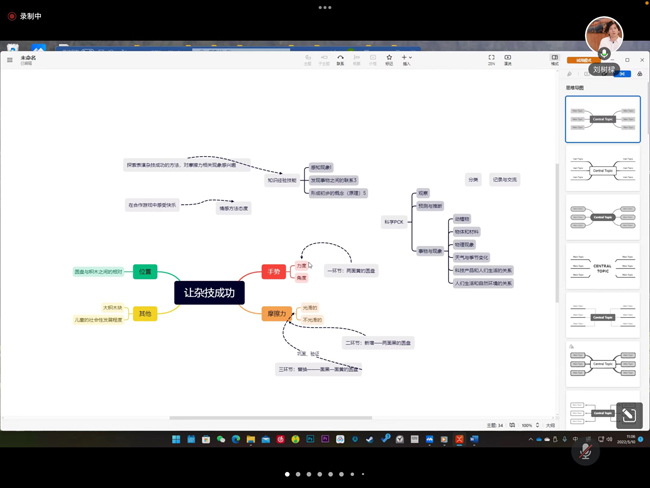Open the XMind hamburger menu
The width and height of the screenshot is (650, 488).
coord(10,60)
